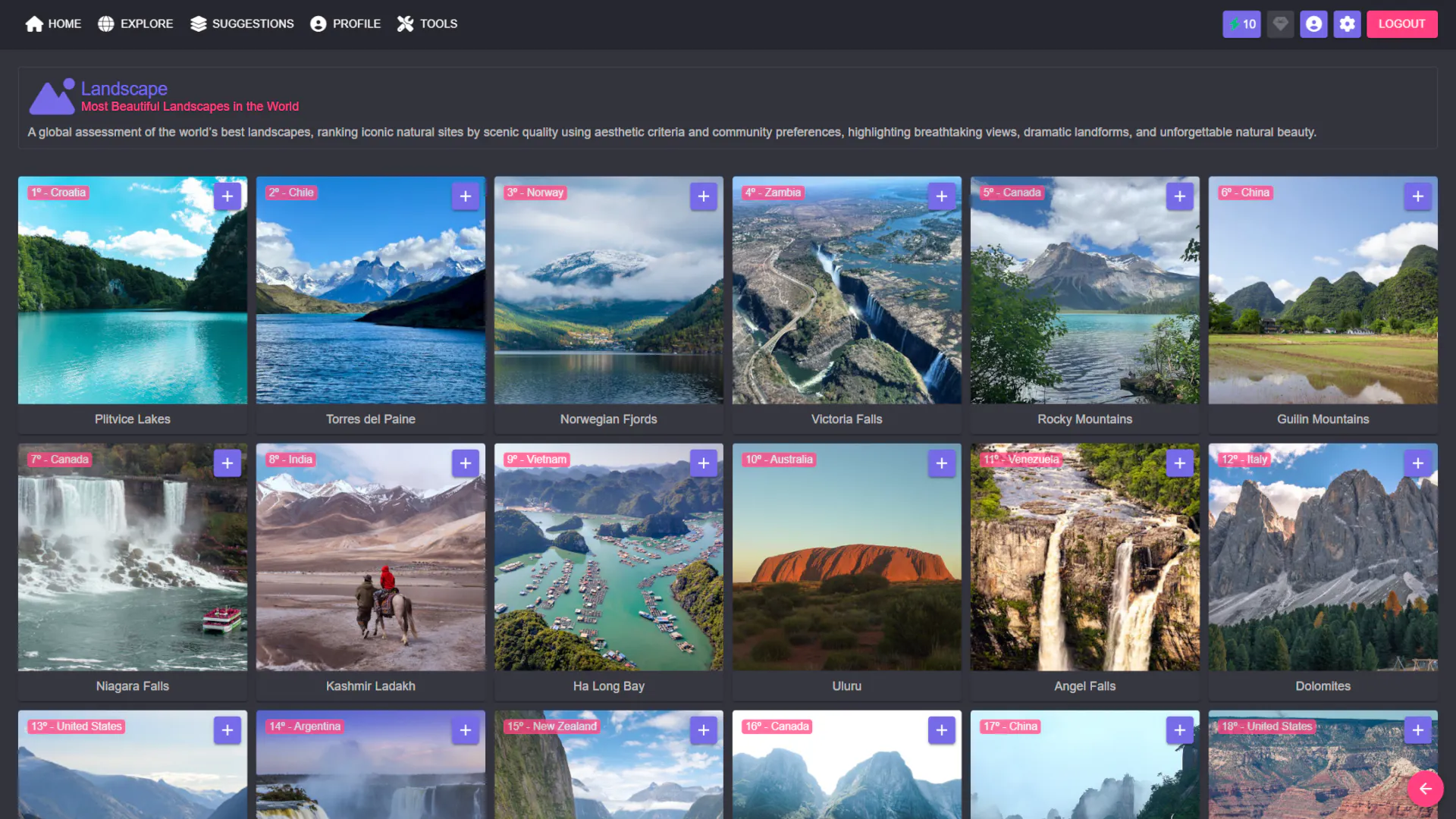
Task: Click plus icon on 17º China card
Action: tap(1180, 730)
